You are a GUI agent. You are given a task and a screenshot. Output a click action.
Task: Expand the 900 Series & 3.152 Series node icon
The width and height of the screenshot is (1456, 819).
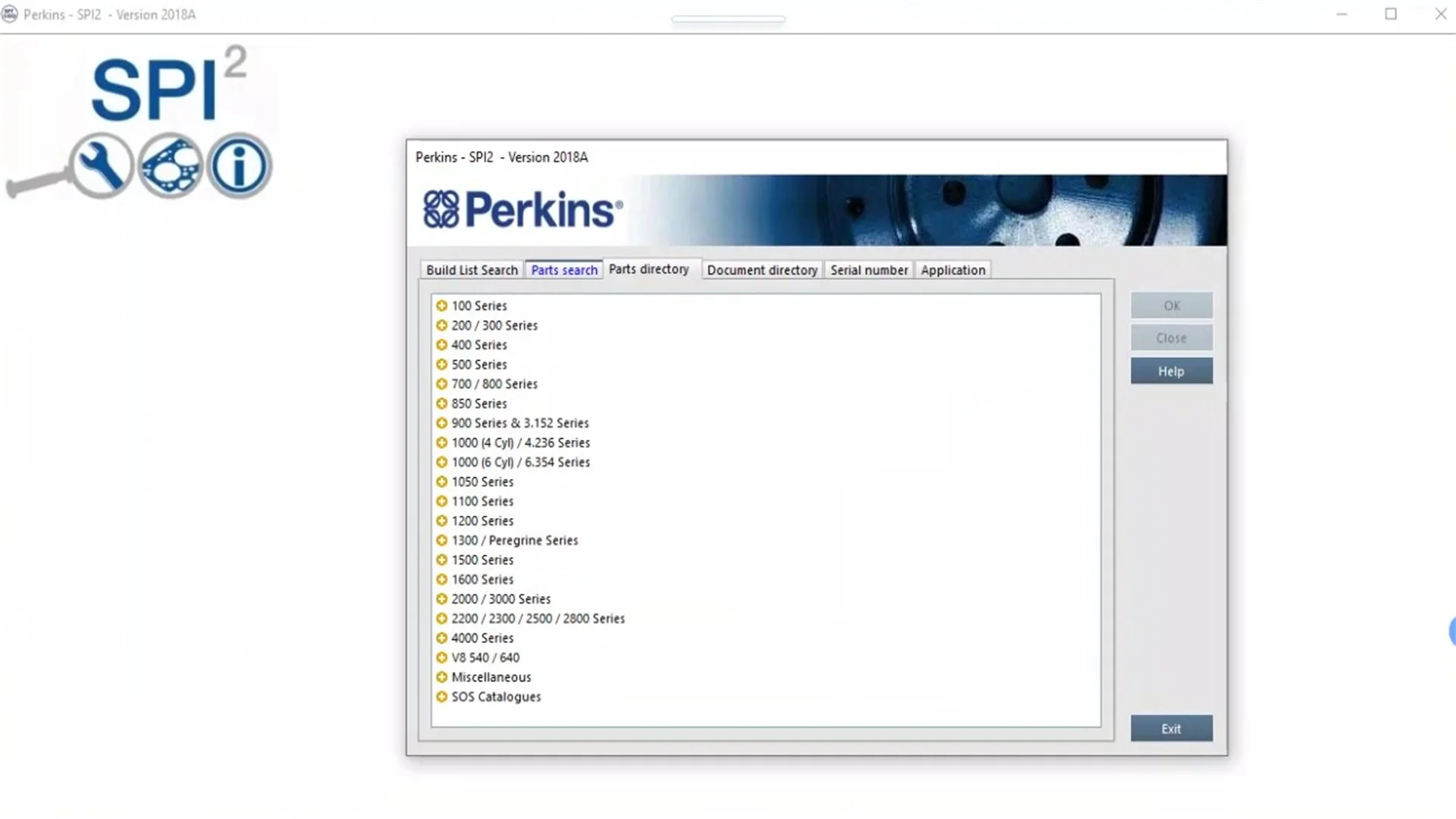click(x=441, y=423)
